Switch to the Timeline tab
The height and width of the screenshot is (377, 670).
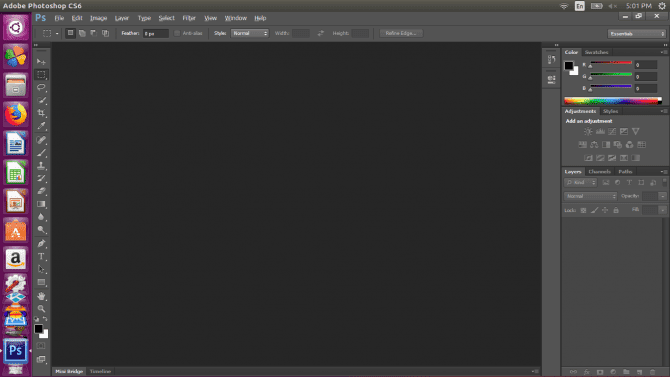click(100, 371)
